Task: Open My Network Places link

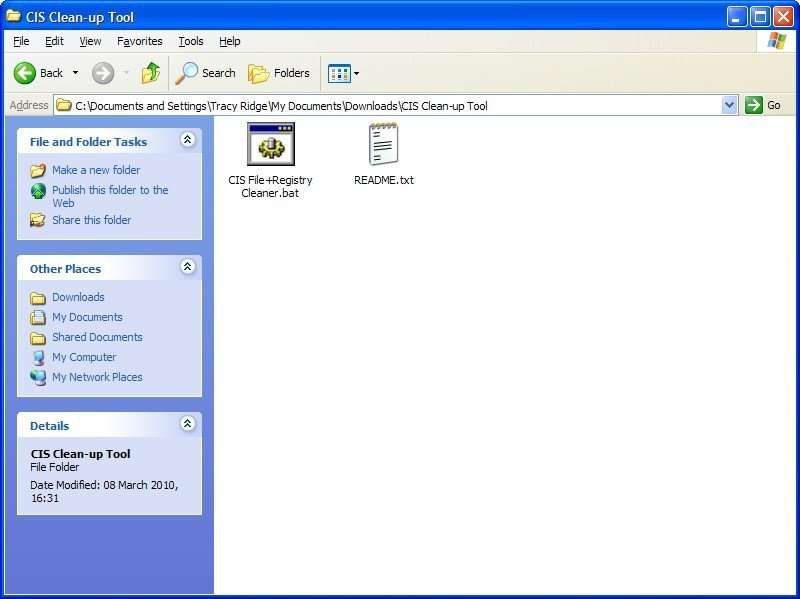Action: [x=97, y=377]
